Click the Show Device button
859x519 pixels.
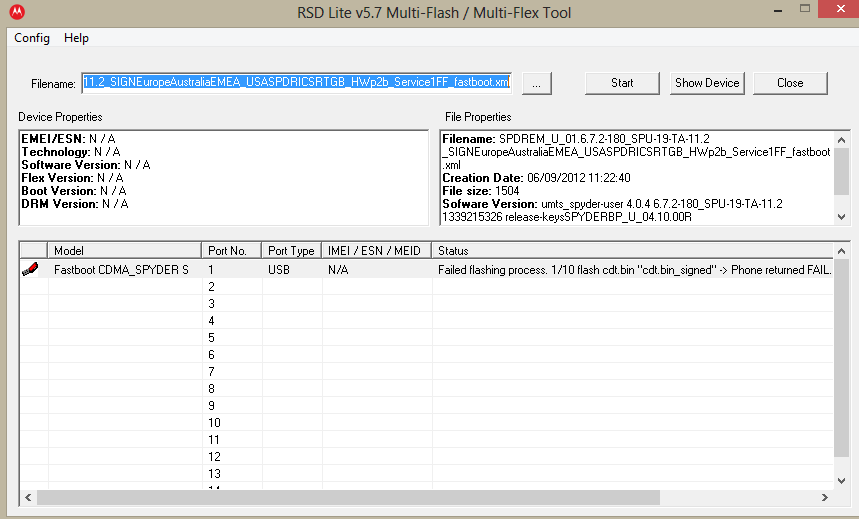point(707,83)
